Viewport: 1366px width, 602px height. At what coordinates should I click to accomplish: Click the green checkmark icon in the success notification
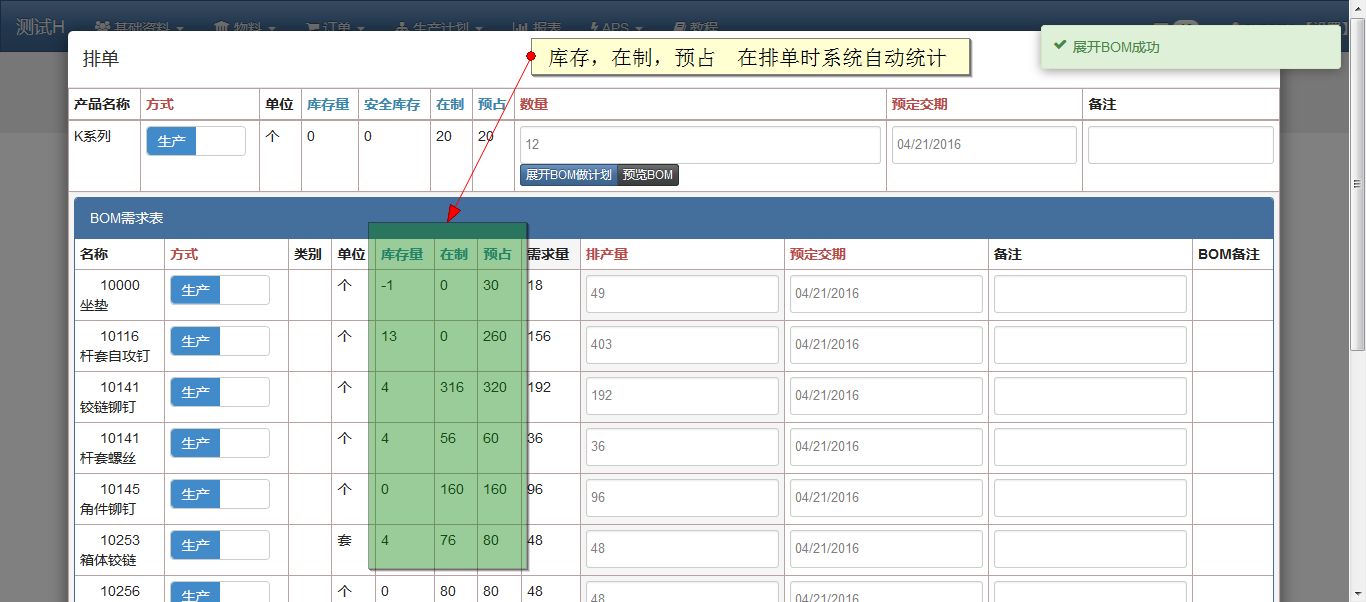click(x=1060, y=47)
